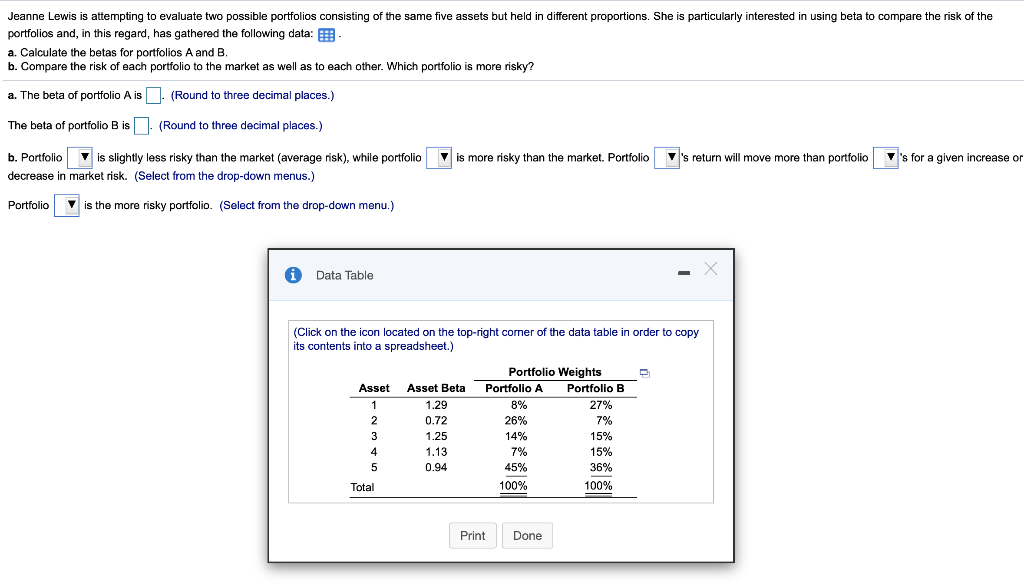Minimize the Data Table window

click(x=683, y=271)
